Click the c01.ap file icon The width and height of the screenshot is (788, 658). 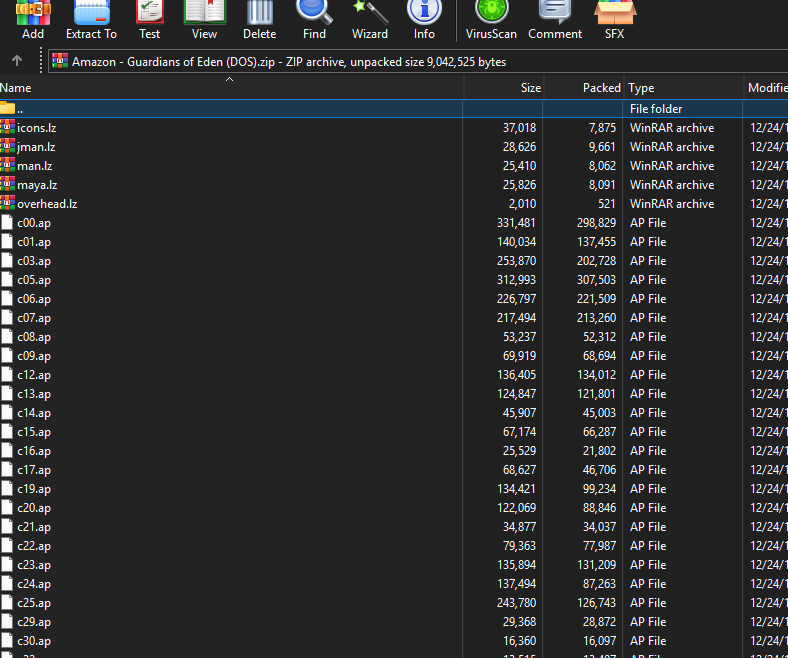tap(7, 242)
